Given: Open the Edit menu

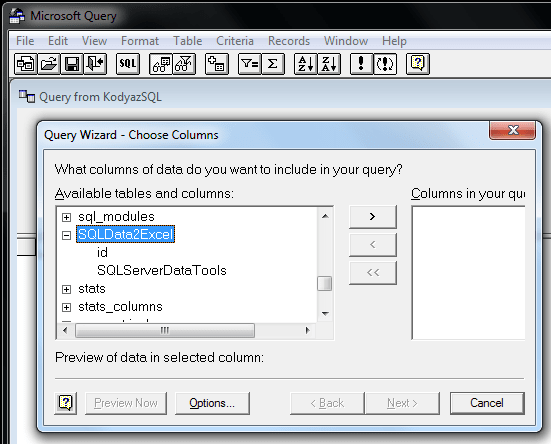Looking at the screenshot, I should [x=58, y=41].
